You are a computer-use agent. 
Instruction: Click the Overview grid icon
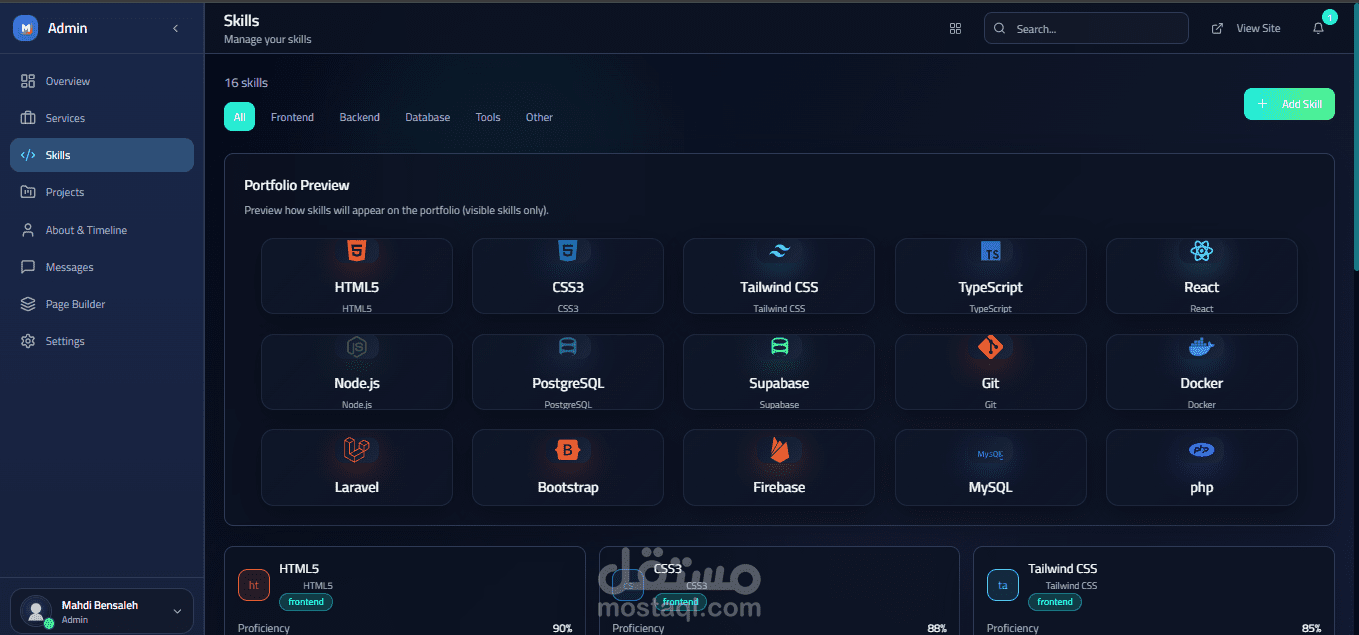click(x=28, y=81)
